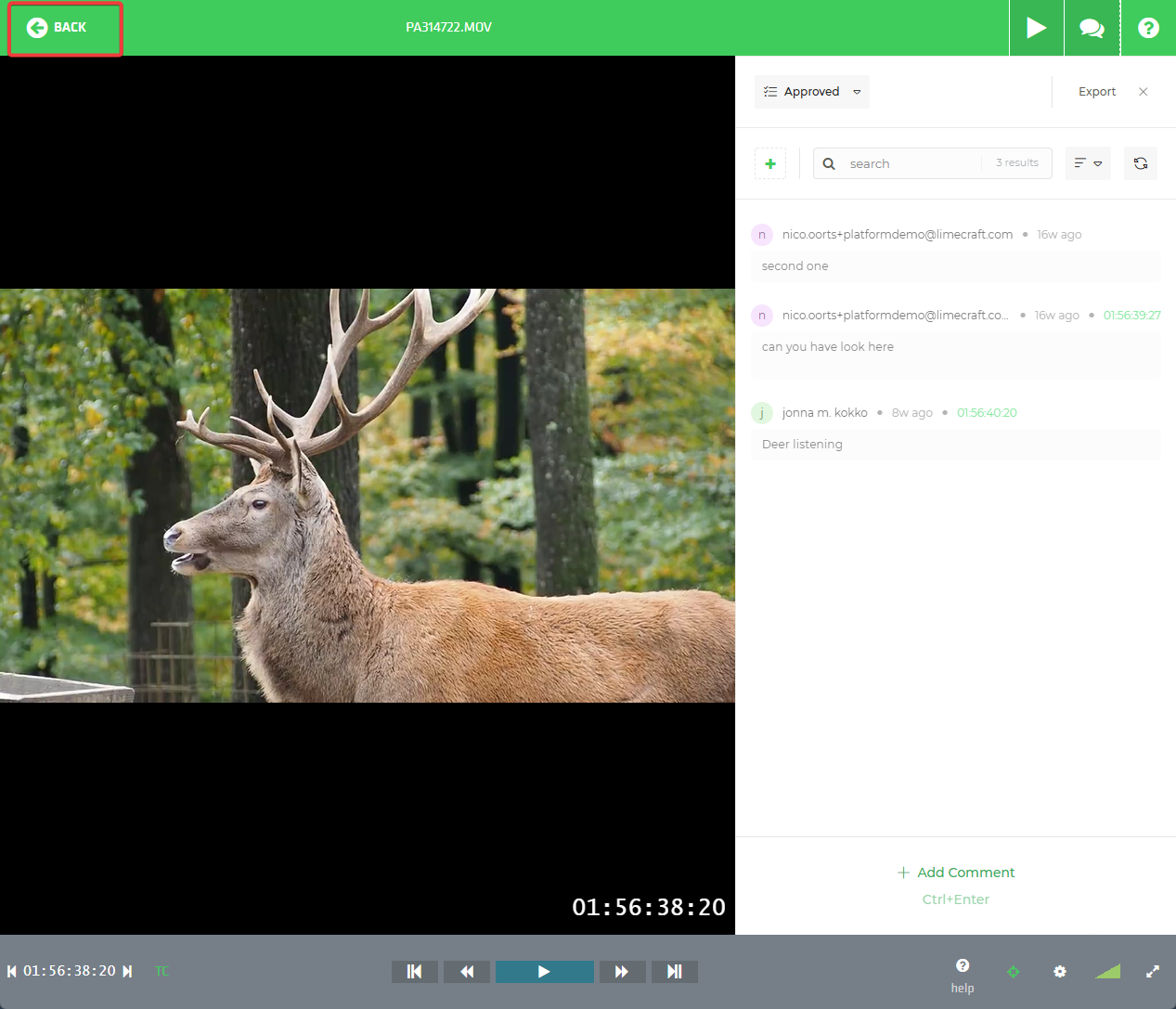Image resolution: width=1176 pixels, height=1009 pixels.
Task: Click jonna m. kokko avatar
Action: (762, 413)
